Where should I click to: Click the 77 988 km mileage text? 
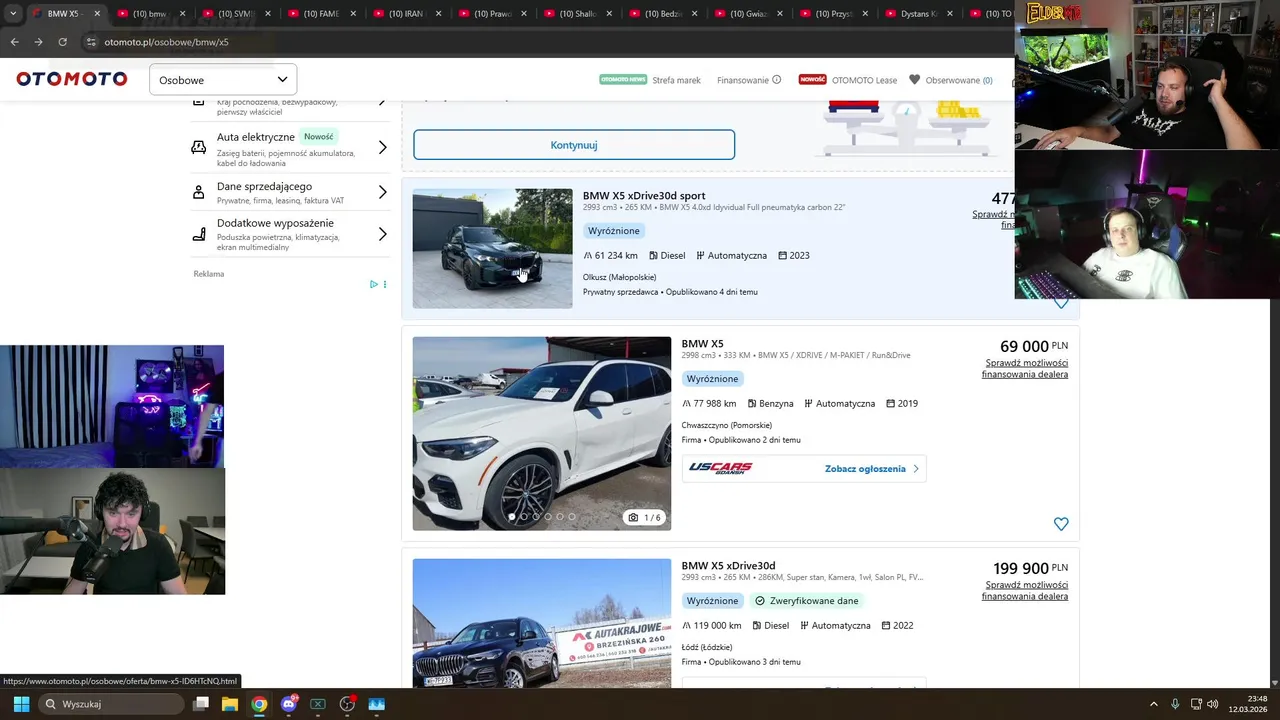point(715,404)
